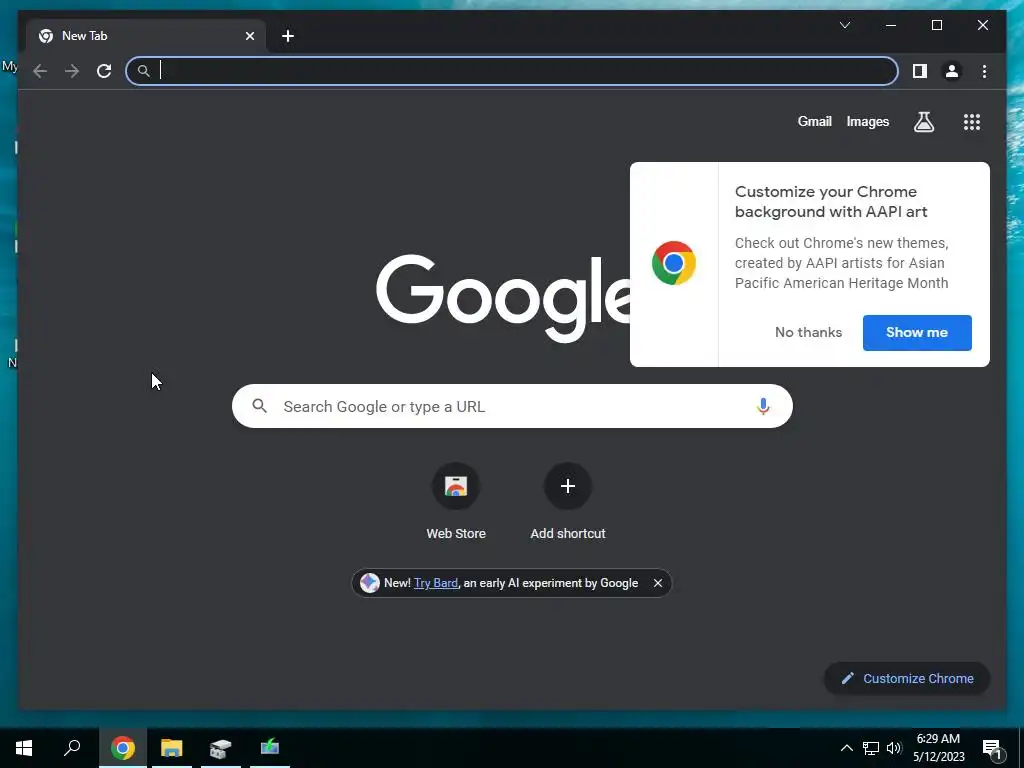Open the taskbar app with green arrow icon

click(x=270, y=748)
